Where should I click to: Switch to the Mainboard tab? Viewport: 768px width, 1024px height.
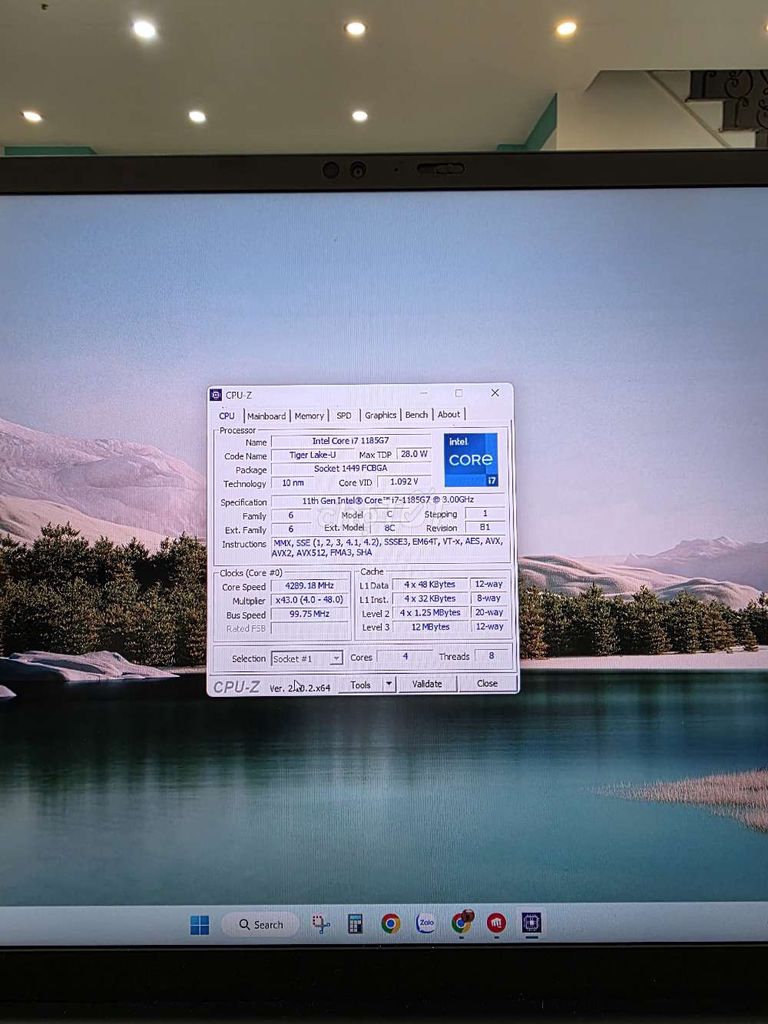266,416
